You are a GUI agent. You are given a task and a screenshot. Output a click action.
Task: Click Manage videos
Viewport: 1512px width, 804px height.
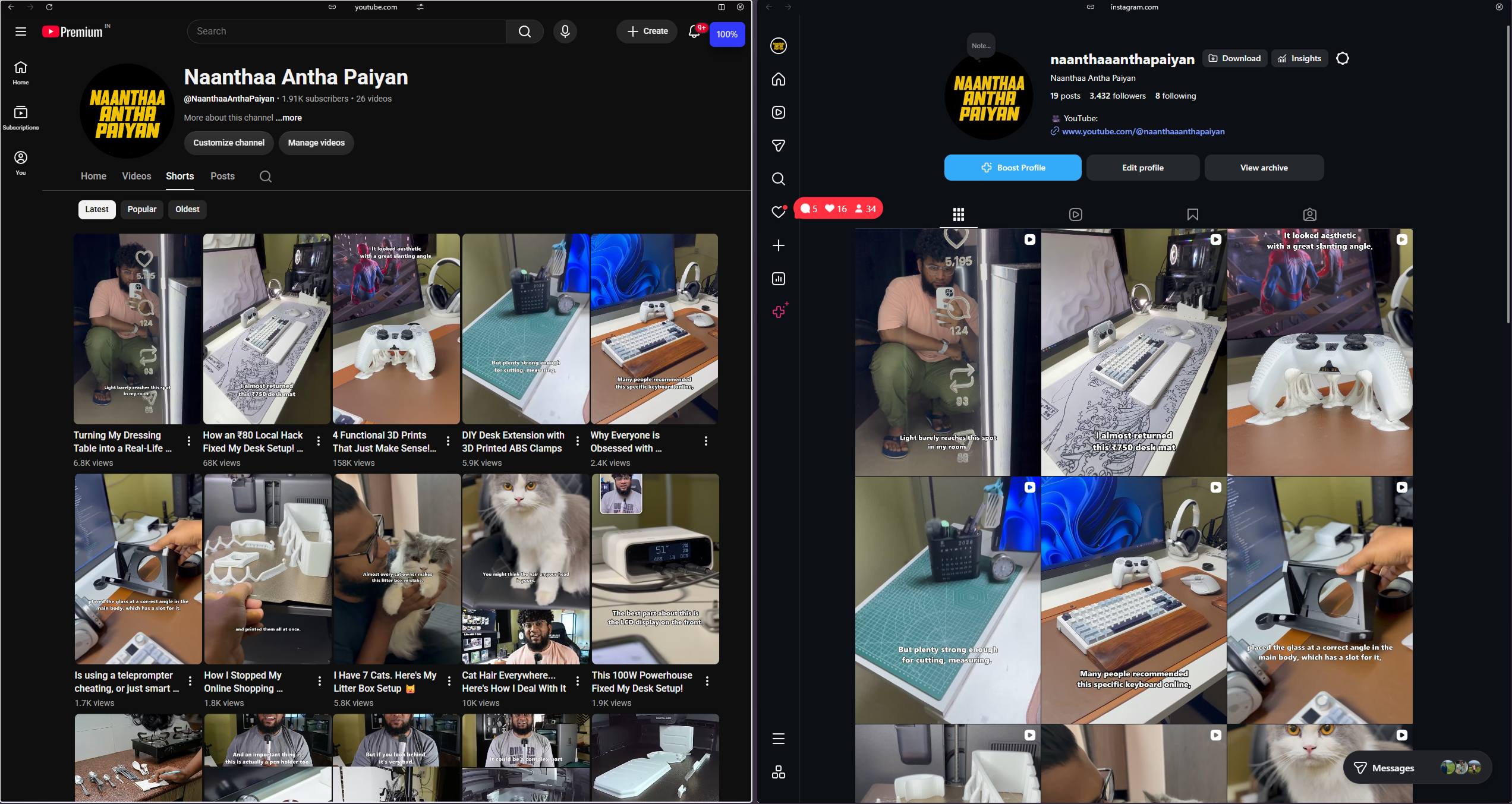[316, 143]
